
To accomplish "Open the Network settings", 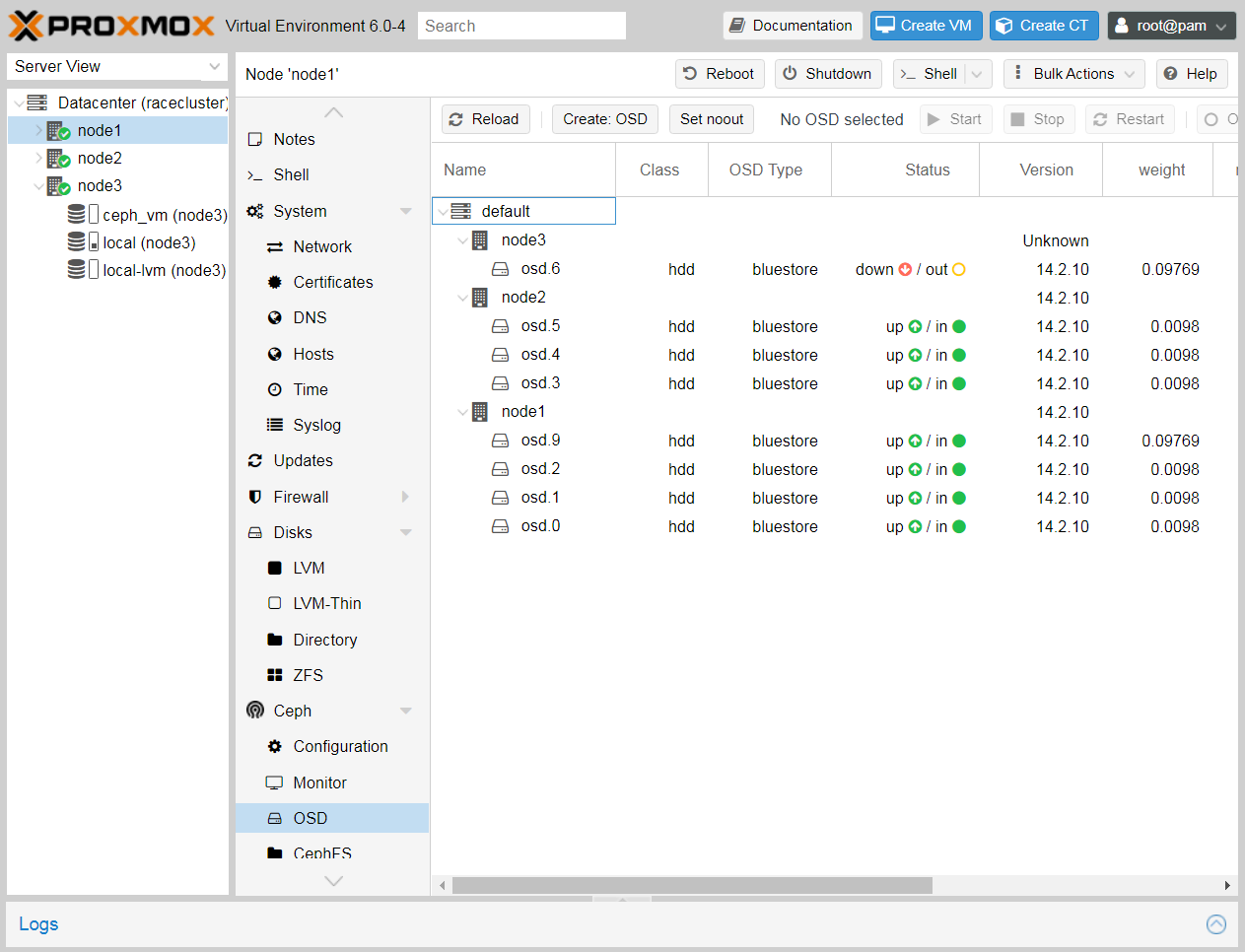I will point(332,246).
